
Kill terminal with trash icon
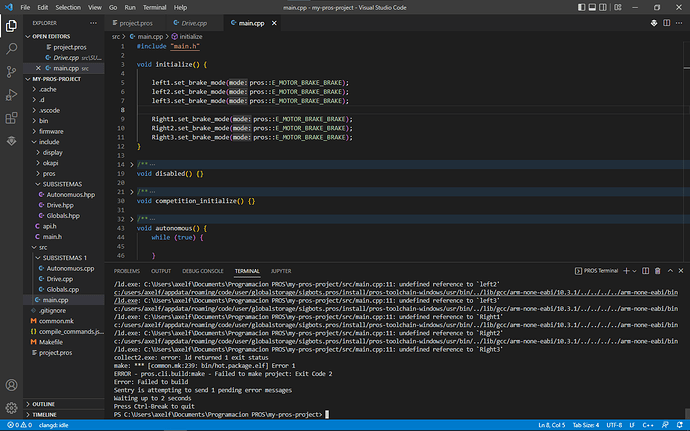(x=657, y=271)
